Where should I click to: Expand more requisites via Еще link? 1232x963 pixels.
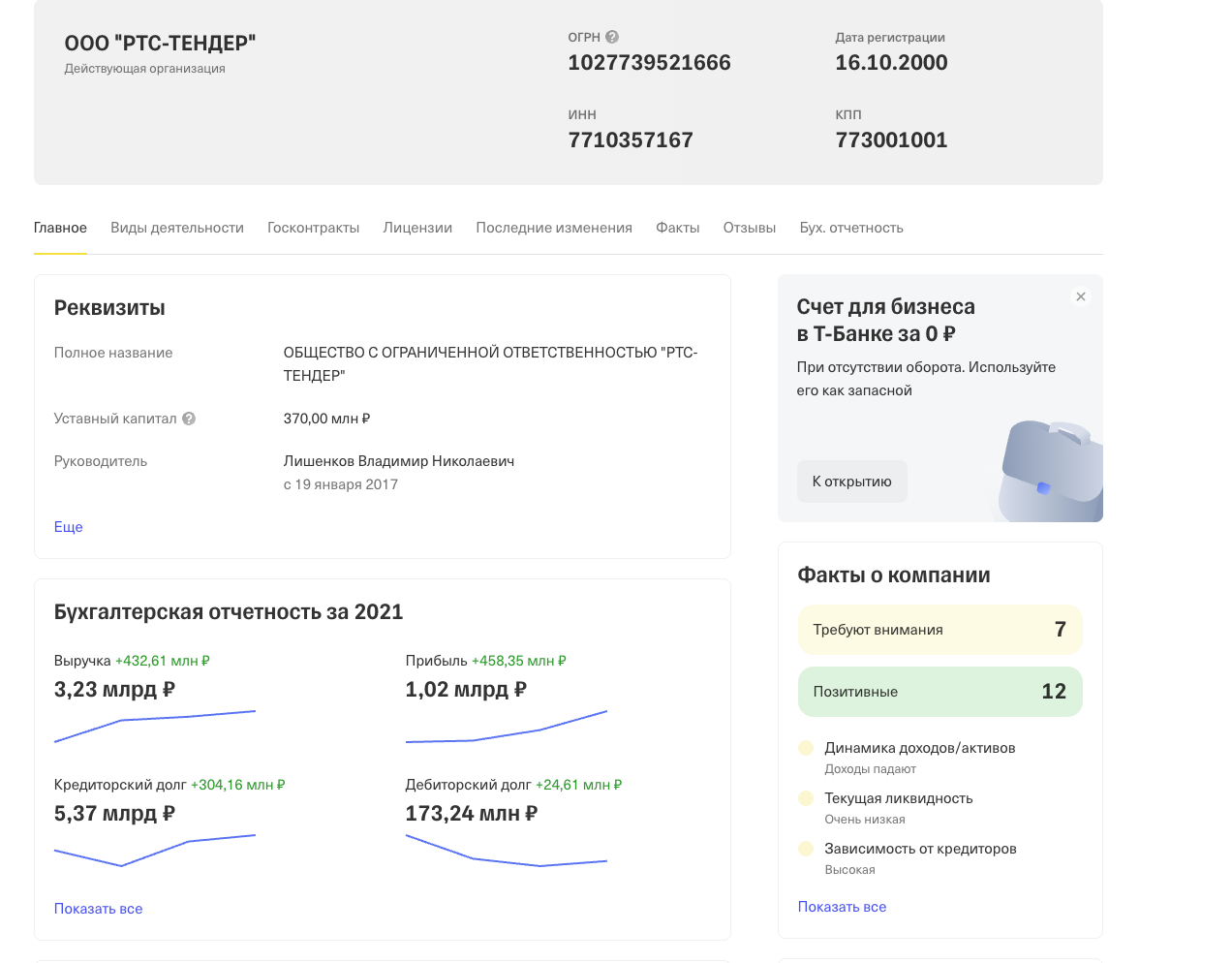tap(69, 527)
